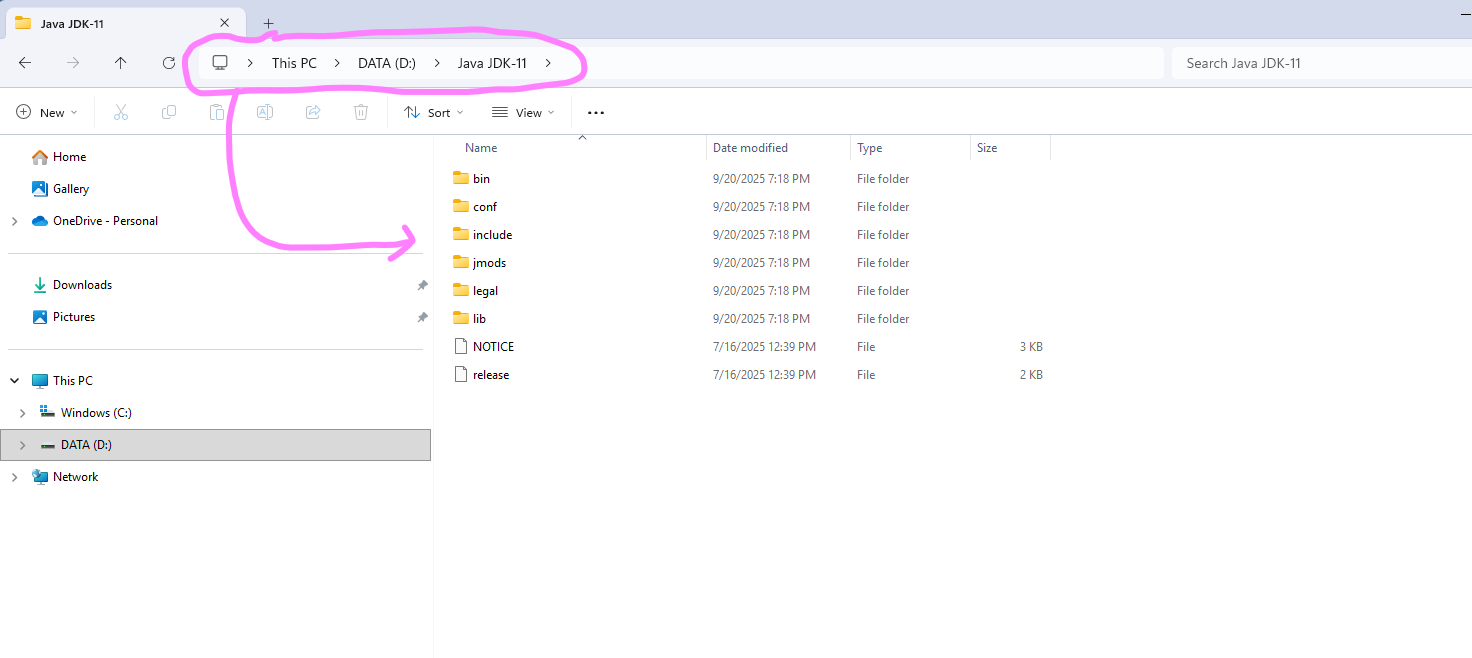Click the Share icon in the toolbar
The image size is (1472, 658).
(x=313, y=112)
